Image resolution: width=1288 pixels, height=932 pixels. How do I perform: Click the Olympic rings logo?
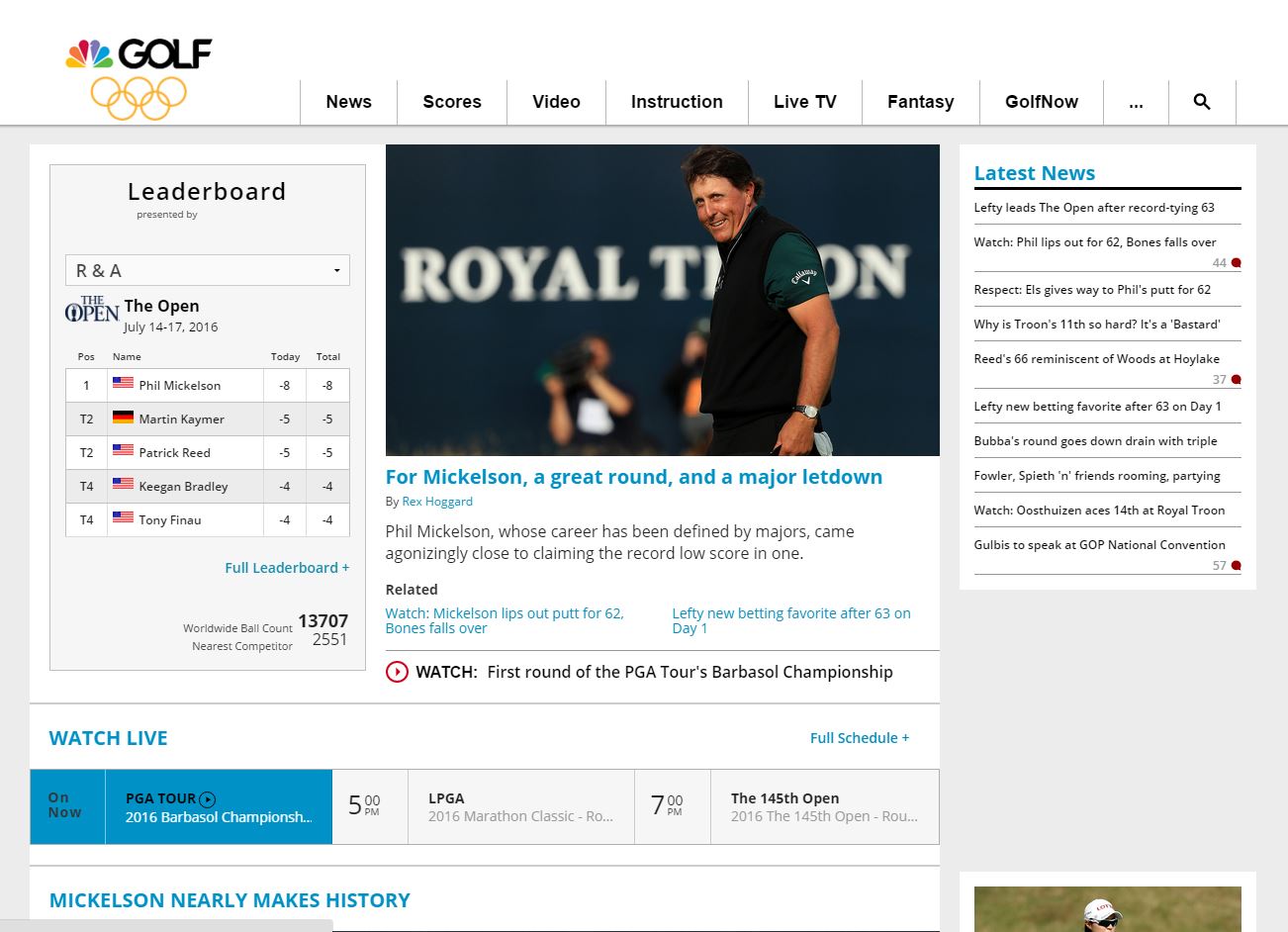coord(138,98)
